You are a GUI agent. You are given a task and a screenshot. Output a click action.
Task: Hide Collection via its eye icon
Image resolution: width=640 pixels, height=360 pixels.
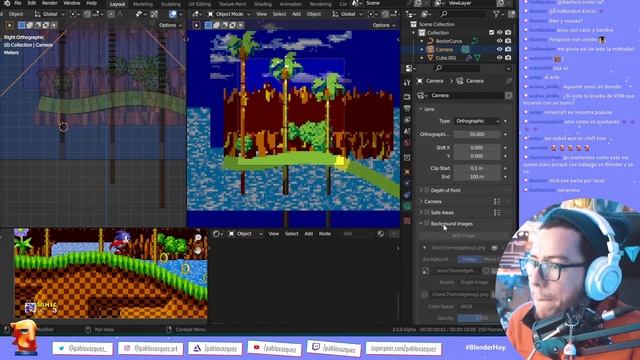(500, 32)
